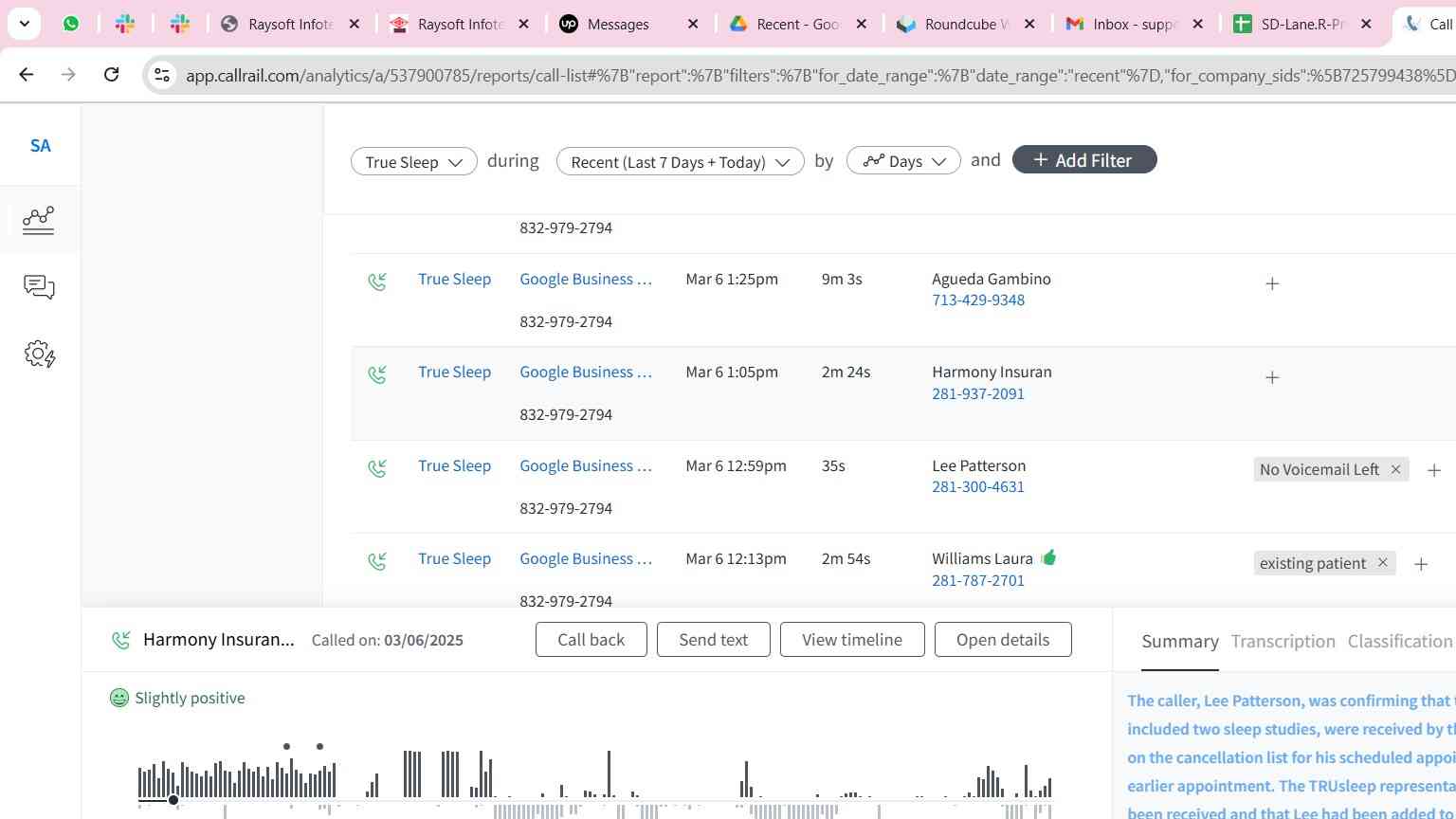Screen dimensions: 1456x819
Task: Click the Call back button
Action: click(591, 640)
